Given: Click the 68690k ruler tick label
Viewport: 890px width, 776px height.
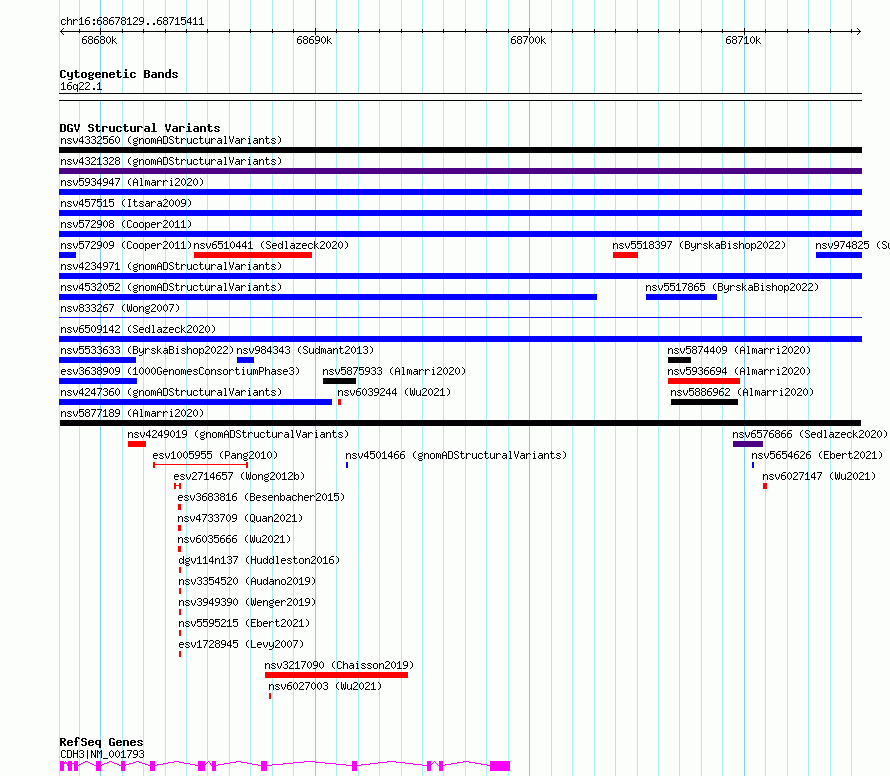Looking at the screenshot, I should click(x=314, y=40).
